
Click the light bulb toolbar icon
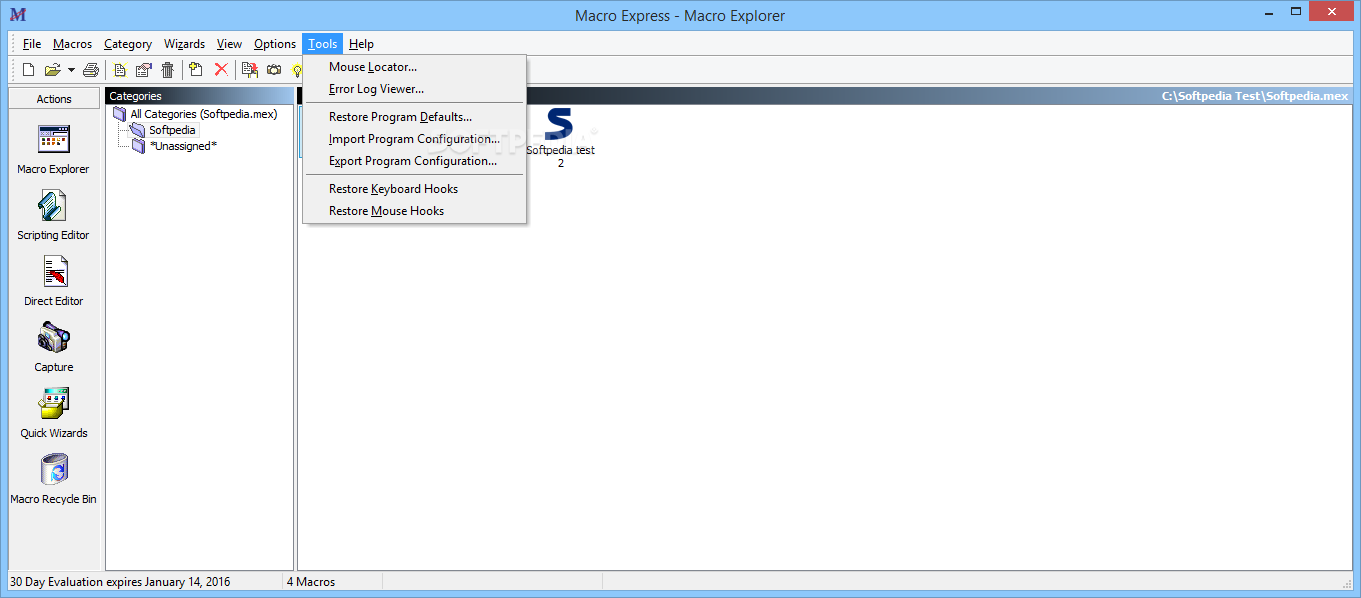click(x=297, y=70)
